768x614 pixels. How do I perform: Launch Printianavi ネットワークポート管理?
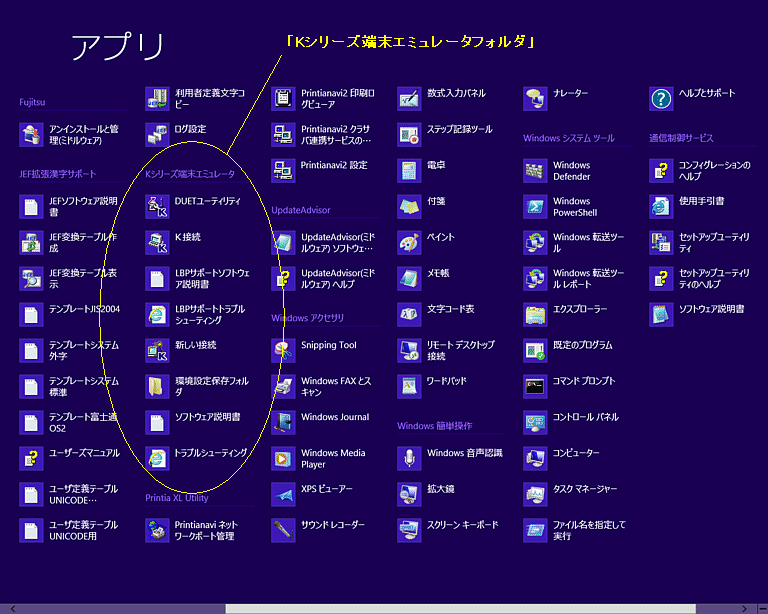157,530
